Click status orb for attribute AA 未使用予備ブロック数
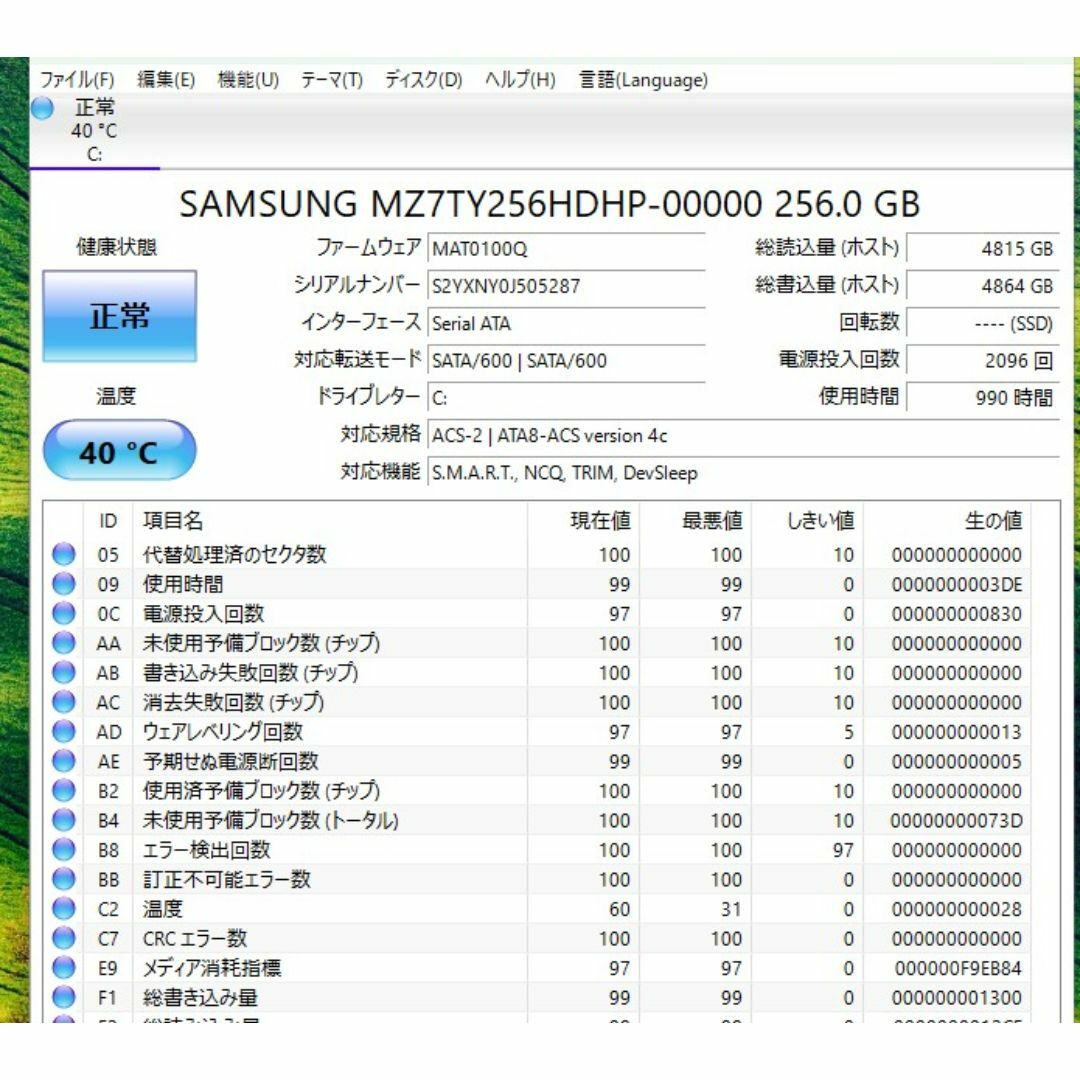1080x1080 pixels. (x=64, y=643)
